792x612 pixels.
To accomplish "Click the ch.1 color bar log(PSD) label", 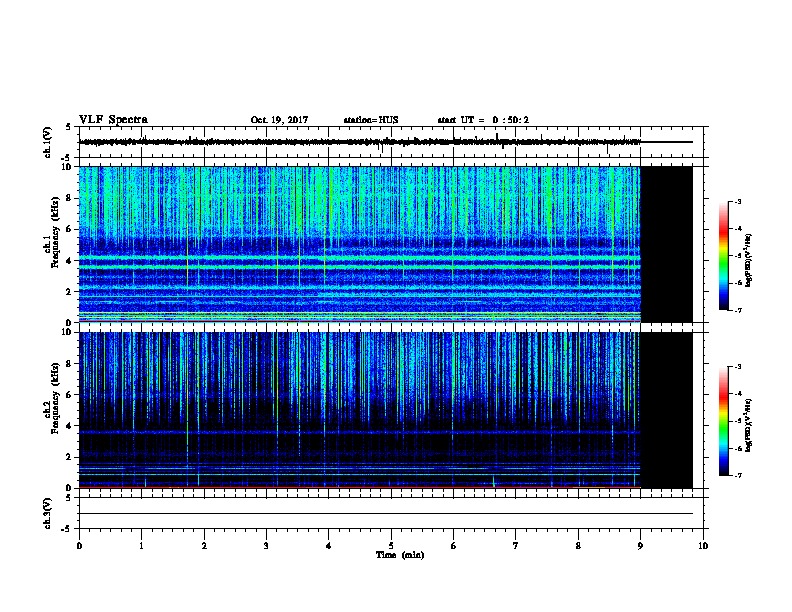I will 748,261.
